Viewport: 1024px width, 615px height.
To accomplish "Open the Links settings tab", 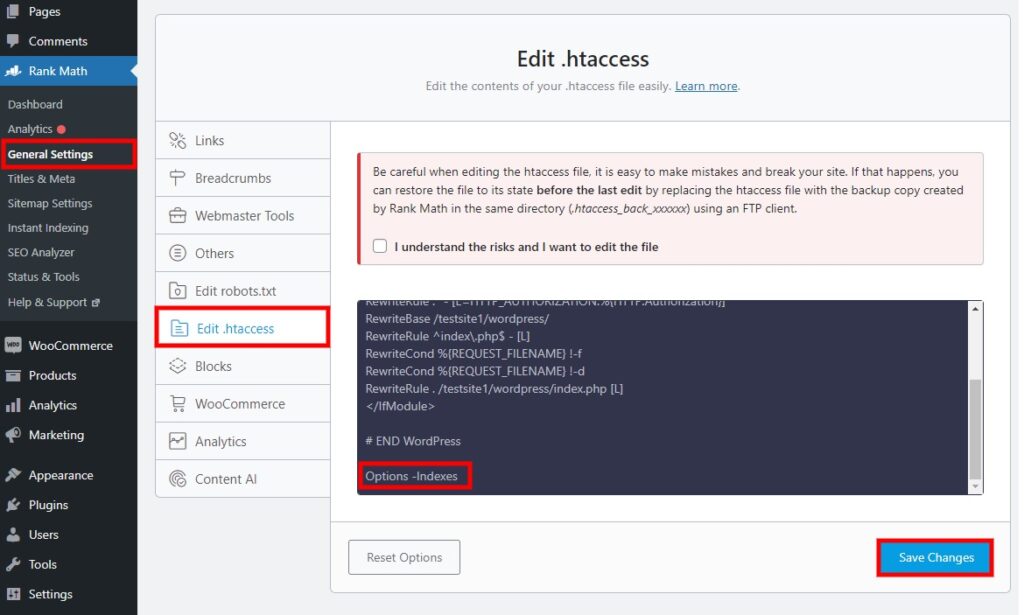I will point(243,140).
